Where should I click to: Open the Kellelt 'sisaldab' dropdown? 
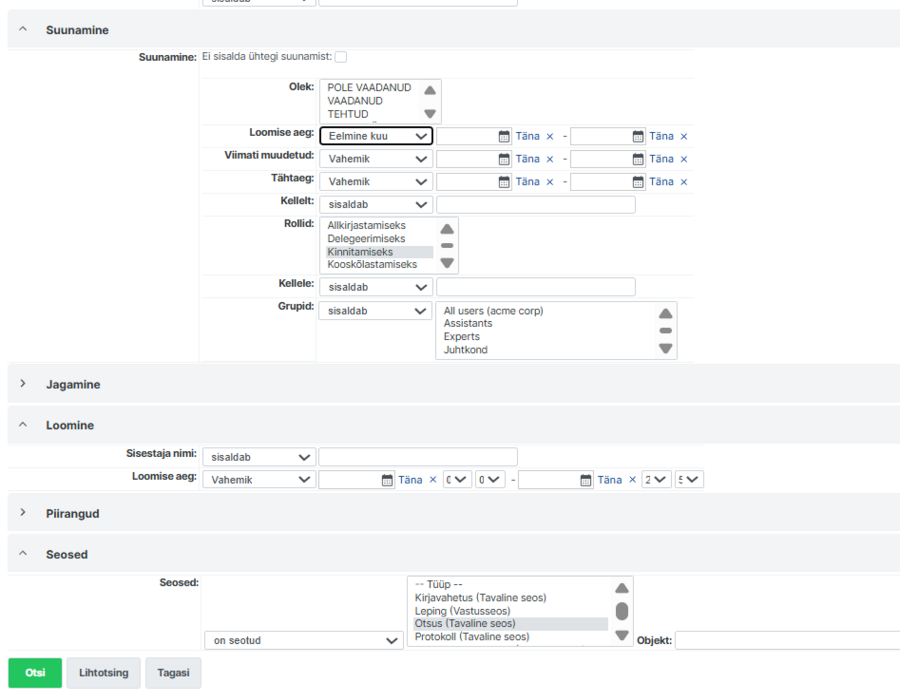click(375, 204)
